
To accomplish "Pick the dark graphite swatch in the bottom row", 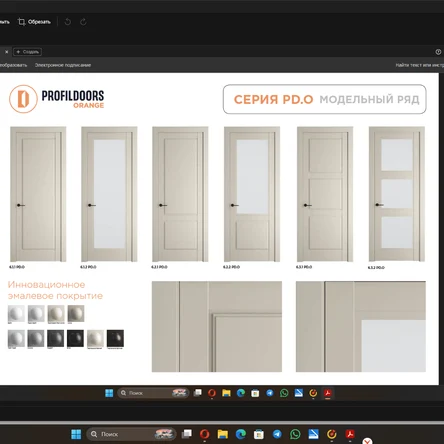I will point(56,338).
